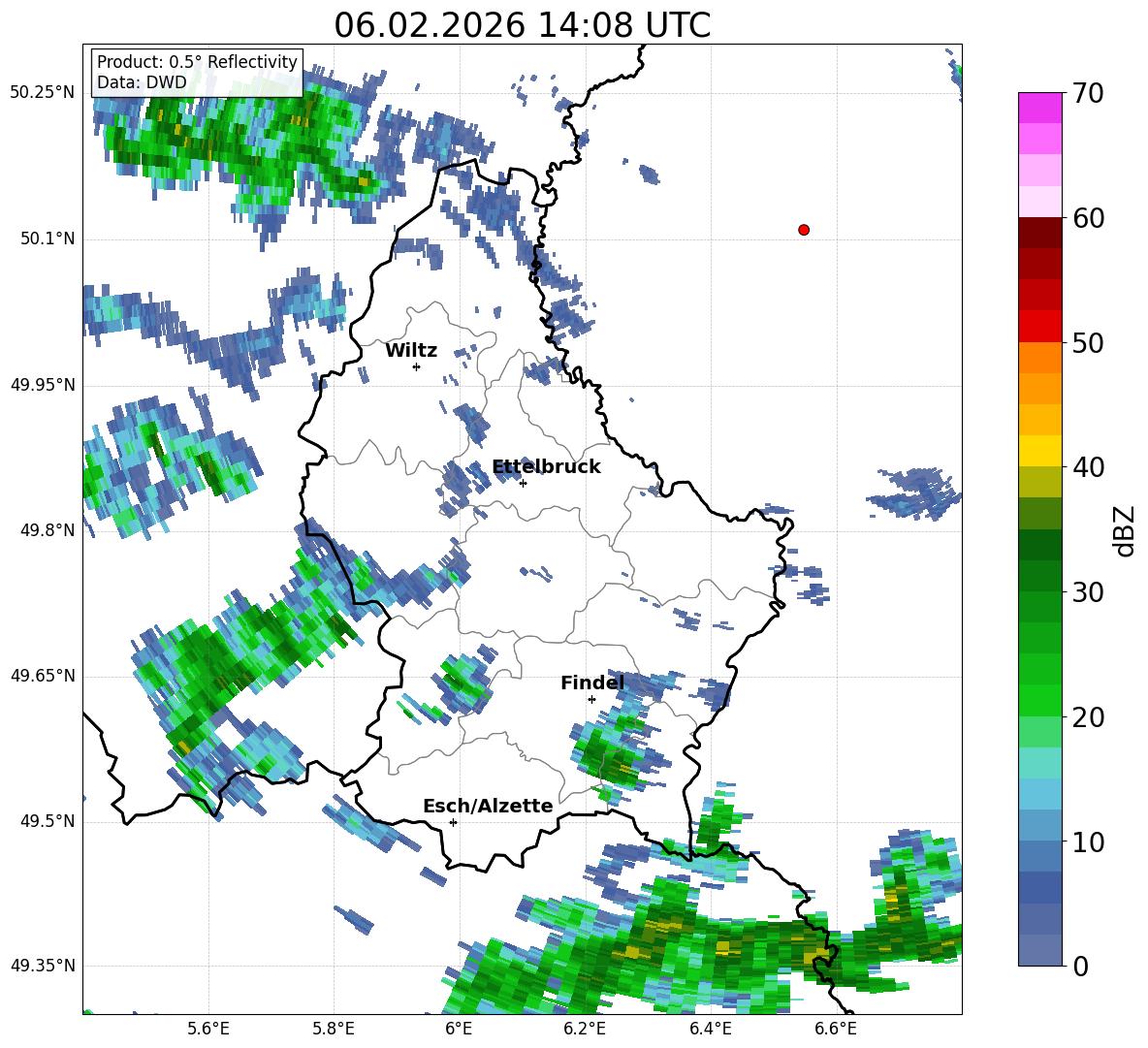Viewport: 1148px width, 1048px height.
Task: Click the 49.5°N latitude tick label
Action: pyautogui.click(x=48, y=821)
